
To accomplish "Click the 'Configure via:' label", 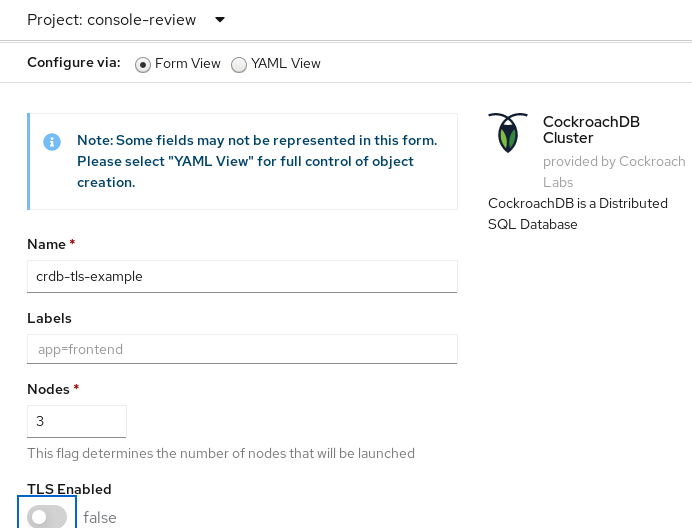I will (x=74, y=63).
